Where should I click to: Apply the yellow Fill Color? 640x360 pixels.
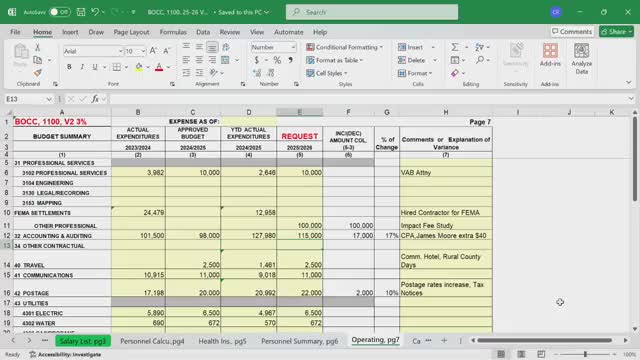pos(139,67)
